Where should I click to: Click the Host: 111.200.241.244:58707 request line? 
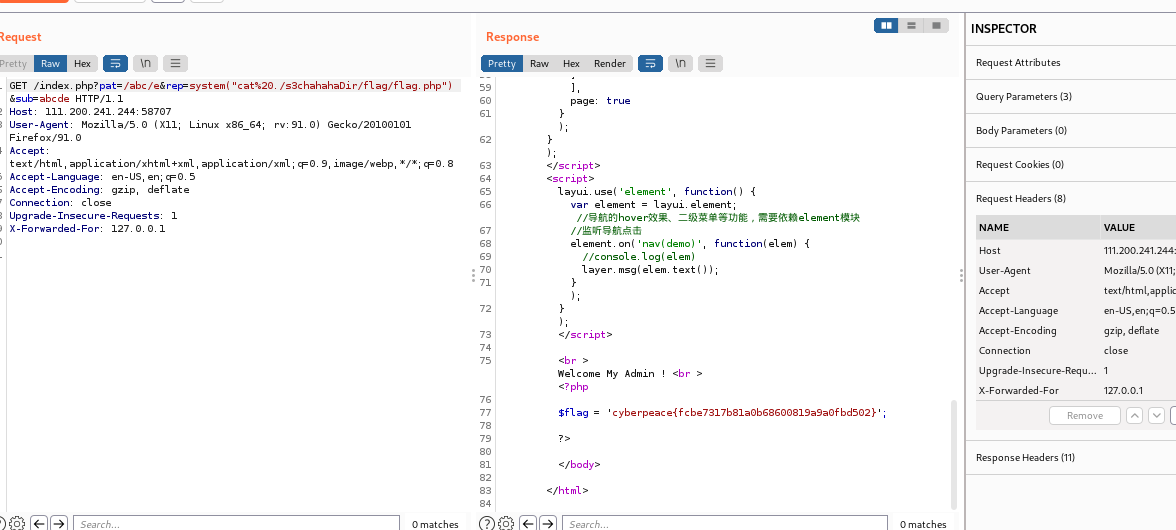pyautogui.click(x=90, y=112)
